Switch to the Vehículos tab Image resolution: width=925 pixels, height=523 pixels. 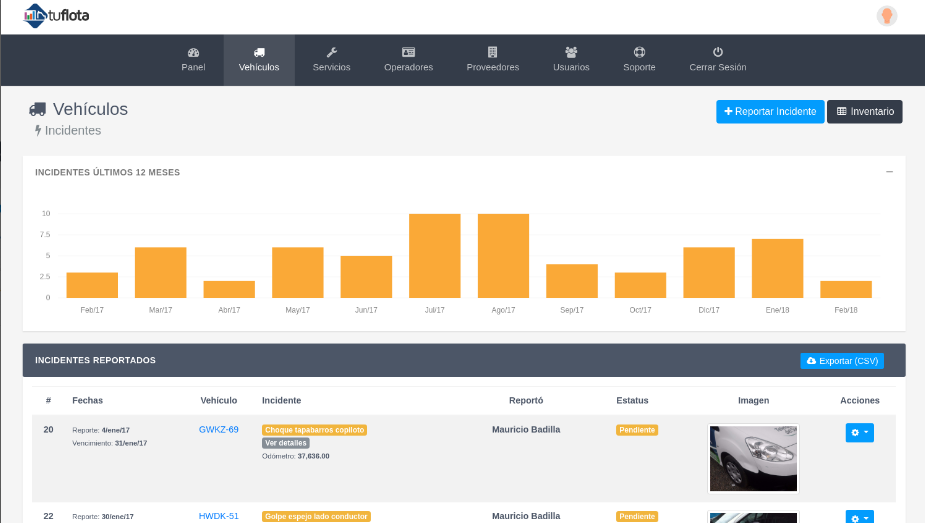[259, 60]
